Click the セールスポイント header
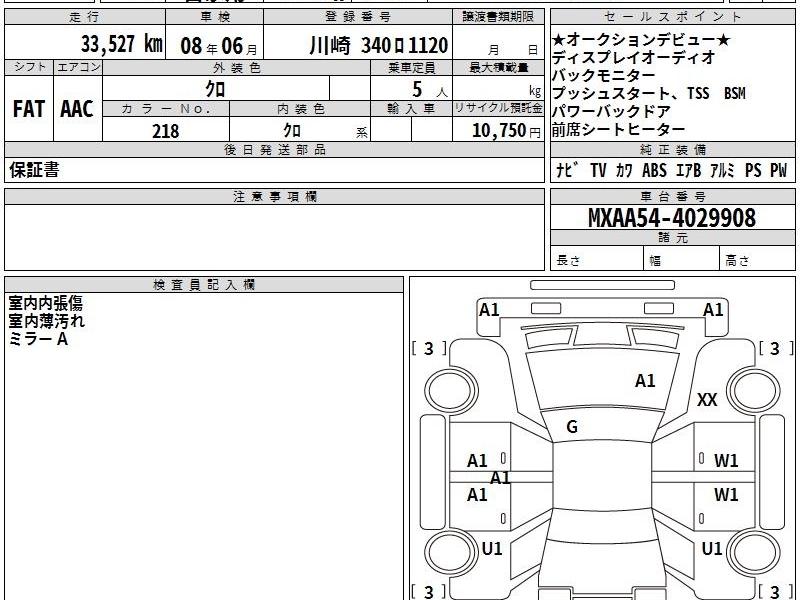 (672, 17)
